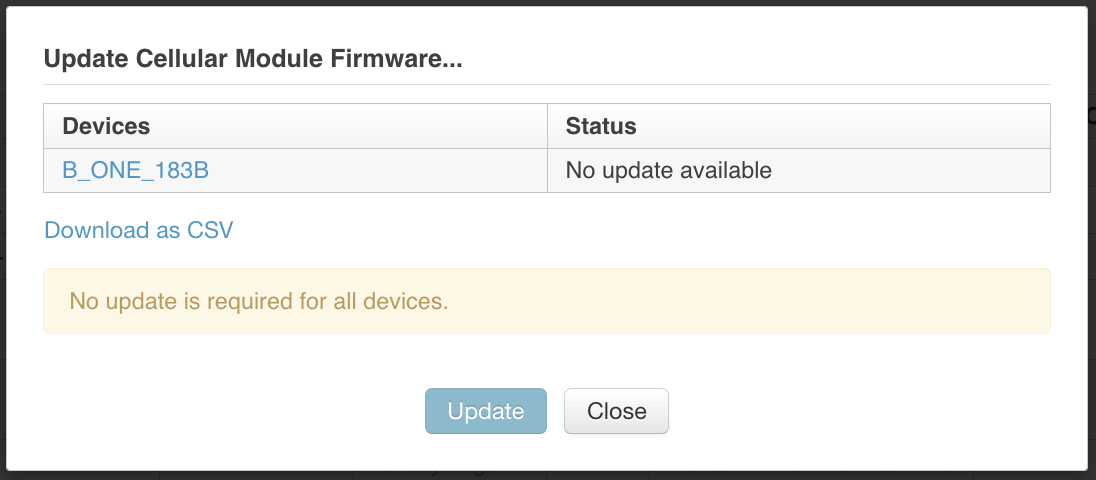Click the yellow alert banner
Viewport: 1096px width, 480px height.
point(547,300)
